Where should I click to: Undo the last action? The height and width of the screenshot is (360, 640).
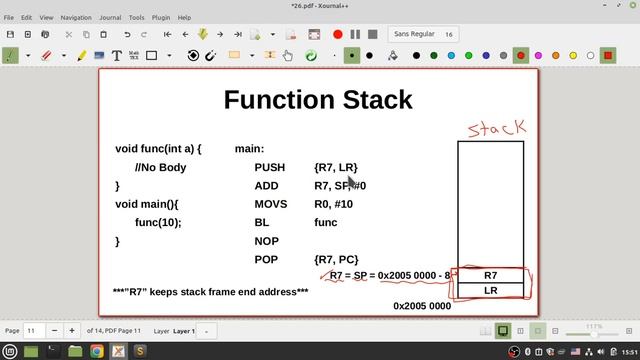click(127, 35)
